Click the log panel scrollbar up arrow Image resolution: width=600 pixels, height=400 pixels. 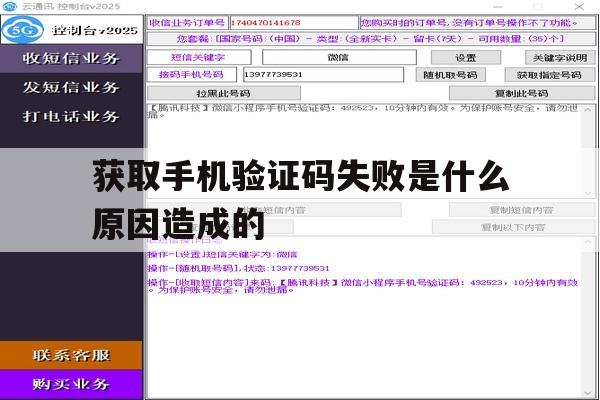[588, 242]
